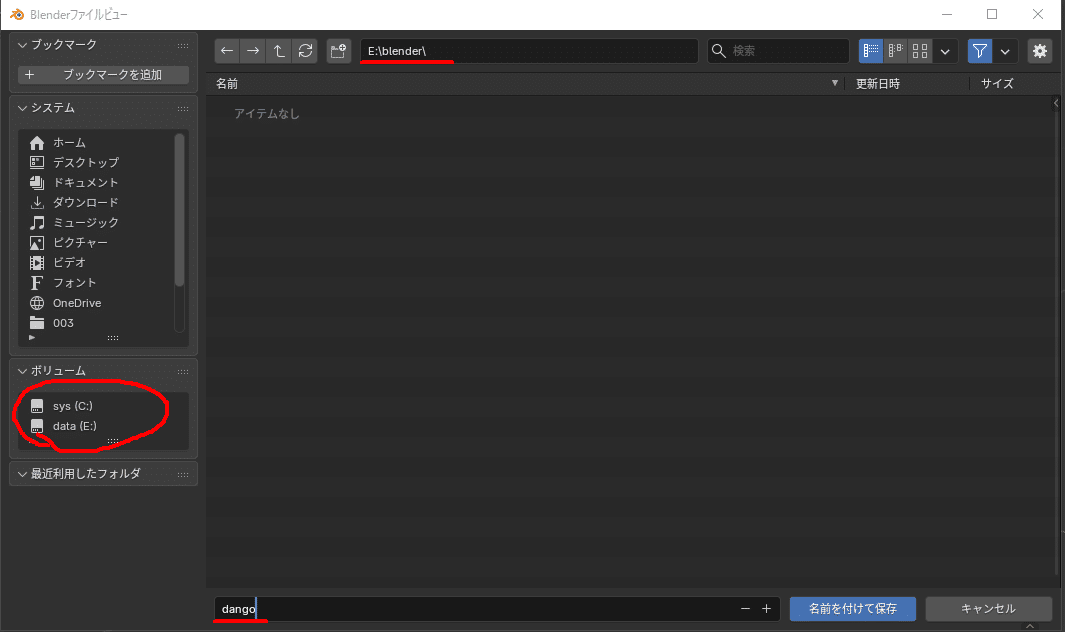Click システム panel drag handle
Image resolution: width=1065 pixels, height=632 pixels.
click(183, 109)
